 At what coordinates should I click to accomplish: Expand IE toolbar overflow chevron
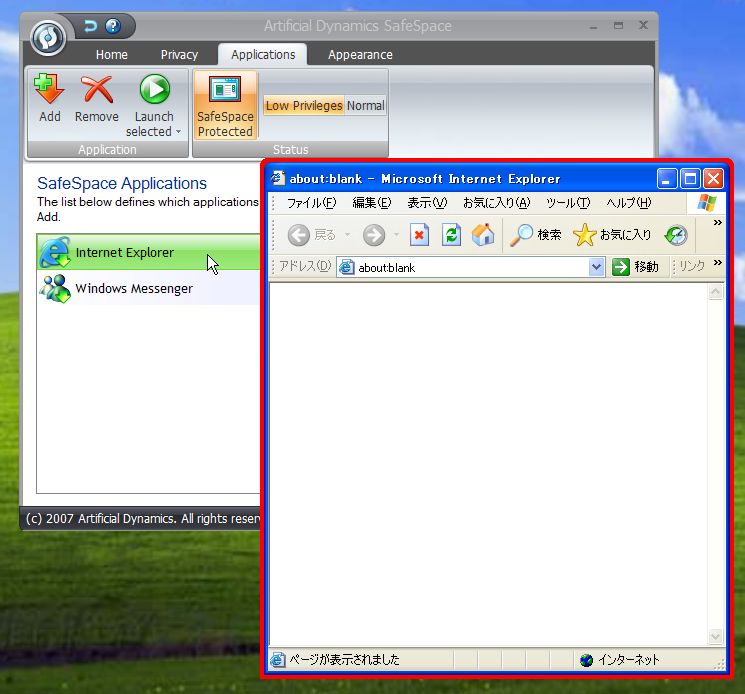coord(717,222)
